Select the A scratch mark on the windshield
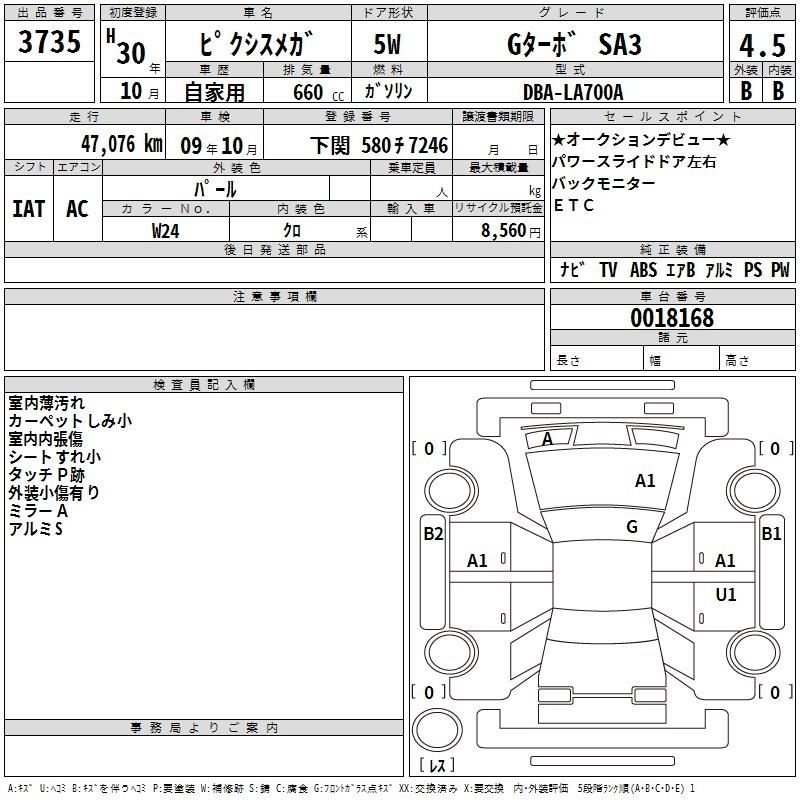800x800 pixels. (547, 439)
